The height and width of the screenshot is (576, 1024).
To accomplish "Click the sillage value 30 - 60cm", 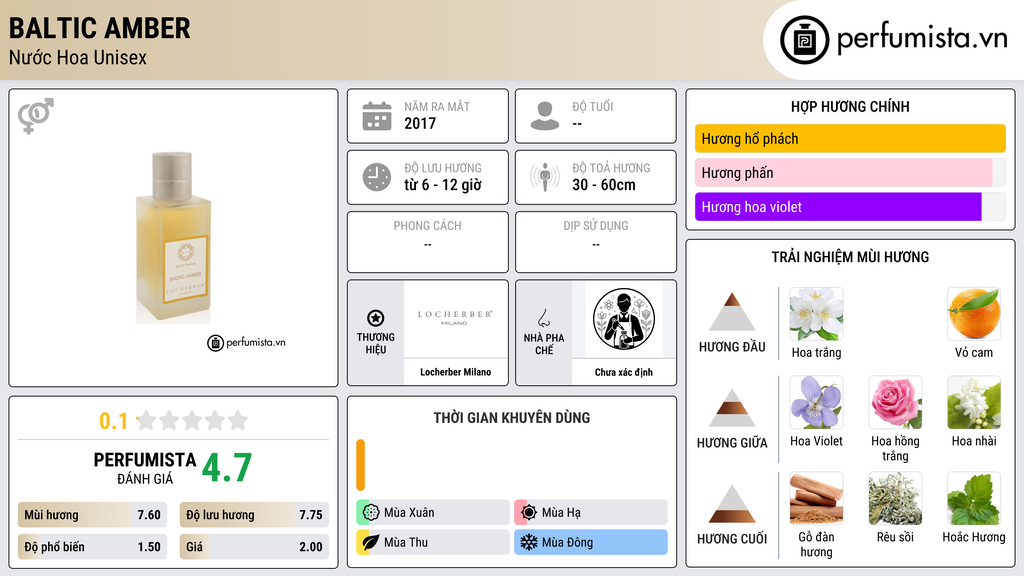I will click(604, 185).
